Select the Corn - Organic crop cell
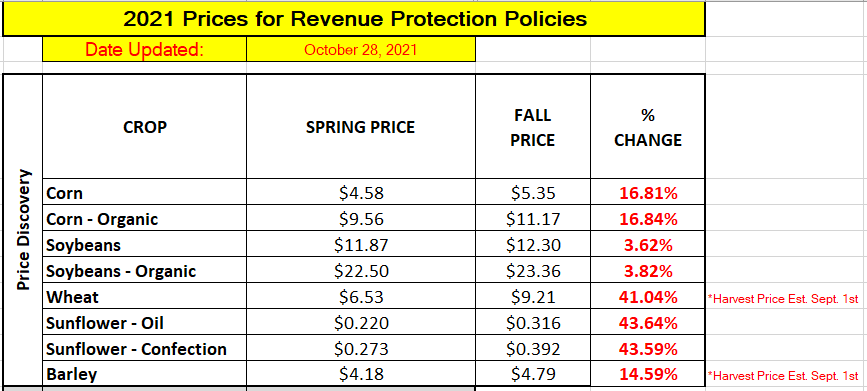This screenshot has height=391, width=867. tap(144, 219)
